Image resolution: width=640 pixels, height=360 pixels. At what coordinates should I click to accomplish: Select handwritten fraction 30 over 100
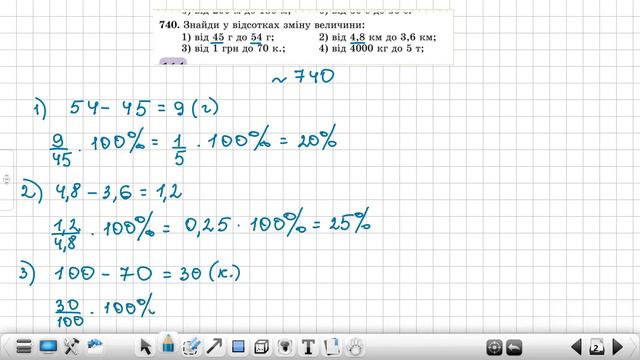(69, 313)
